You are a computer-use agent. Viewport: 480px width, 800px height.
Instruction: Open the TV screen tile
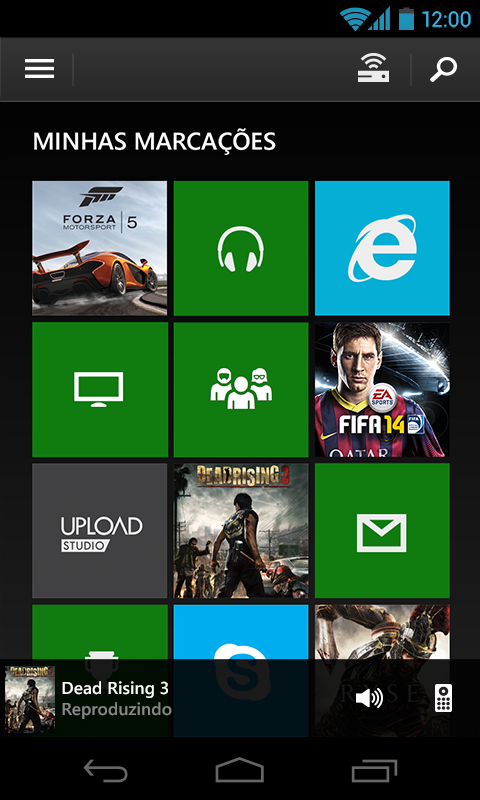(x=99, y=389)
